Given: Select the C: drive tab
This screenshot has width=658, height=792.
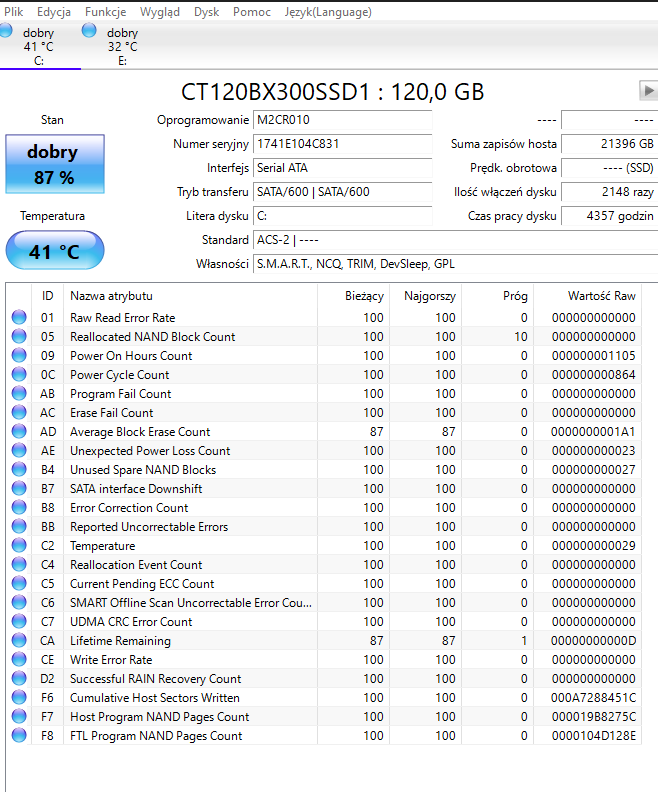Looking at the screenshot, I should pos(40,46).
